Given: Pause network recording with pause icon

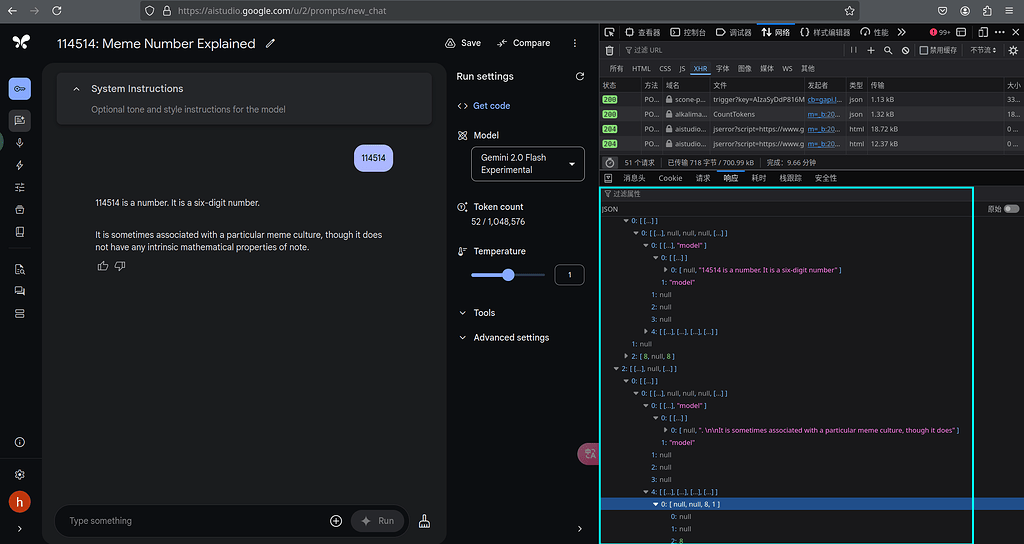Looking at the screenshot, I should tap(853, 50).
